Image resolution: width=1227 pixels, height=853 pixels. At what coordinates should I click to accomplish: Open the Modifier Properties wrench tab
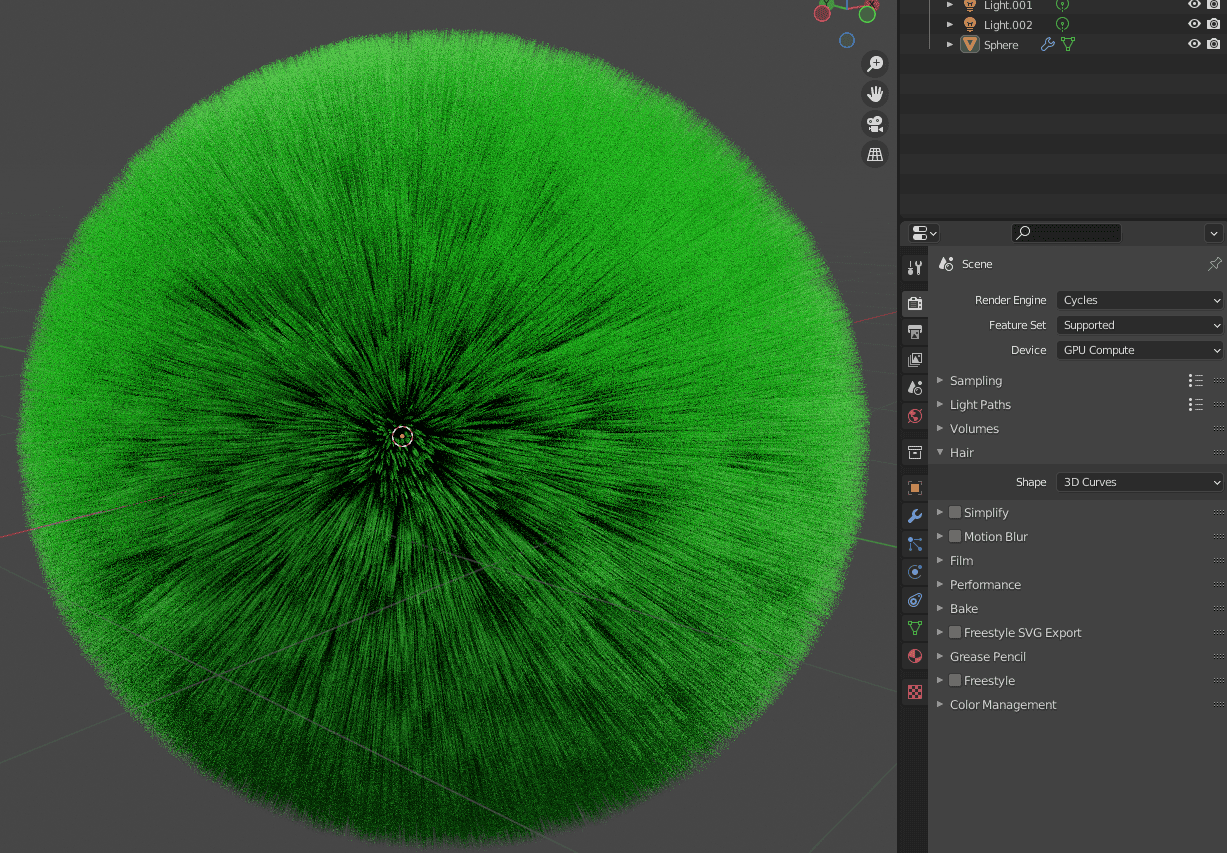(914, 515)
